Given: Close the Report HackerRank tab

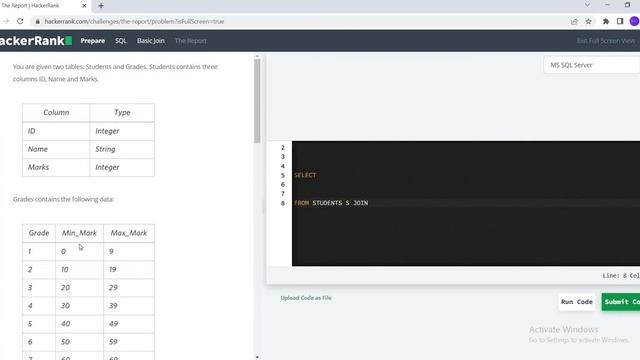Looking at the screenshot, I should tap(84, 6).
